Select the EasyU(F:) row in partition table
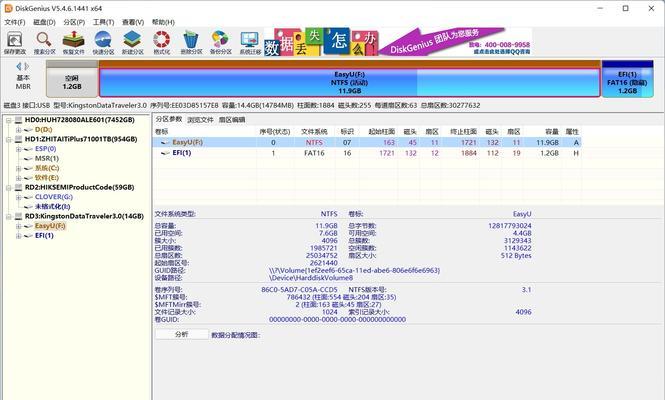The width and height of the screenshot is (665, 400). point(367,143)
